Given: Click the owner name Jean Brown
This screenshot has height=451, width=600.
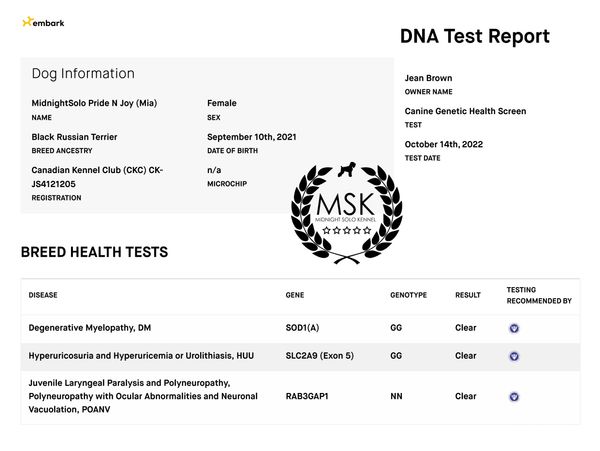Looking at the screenshot, I should (428, 78).
